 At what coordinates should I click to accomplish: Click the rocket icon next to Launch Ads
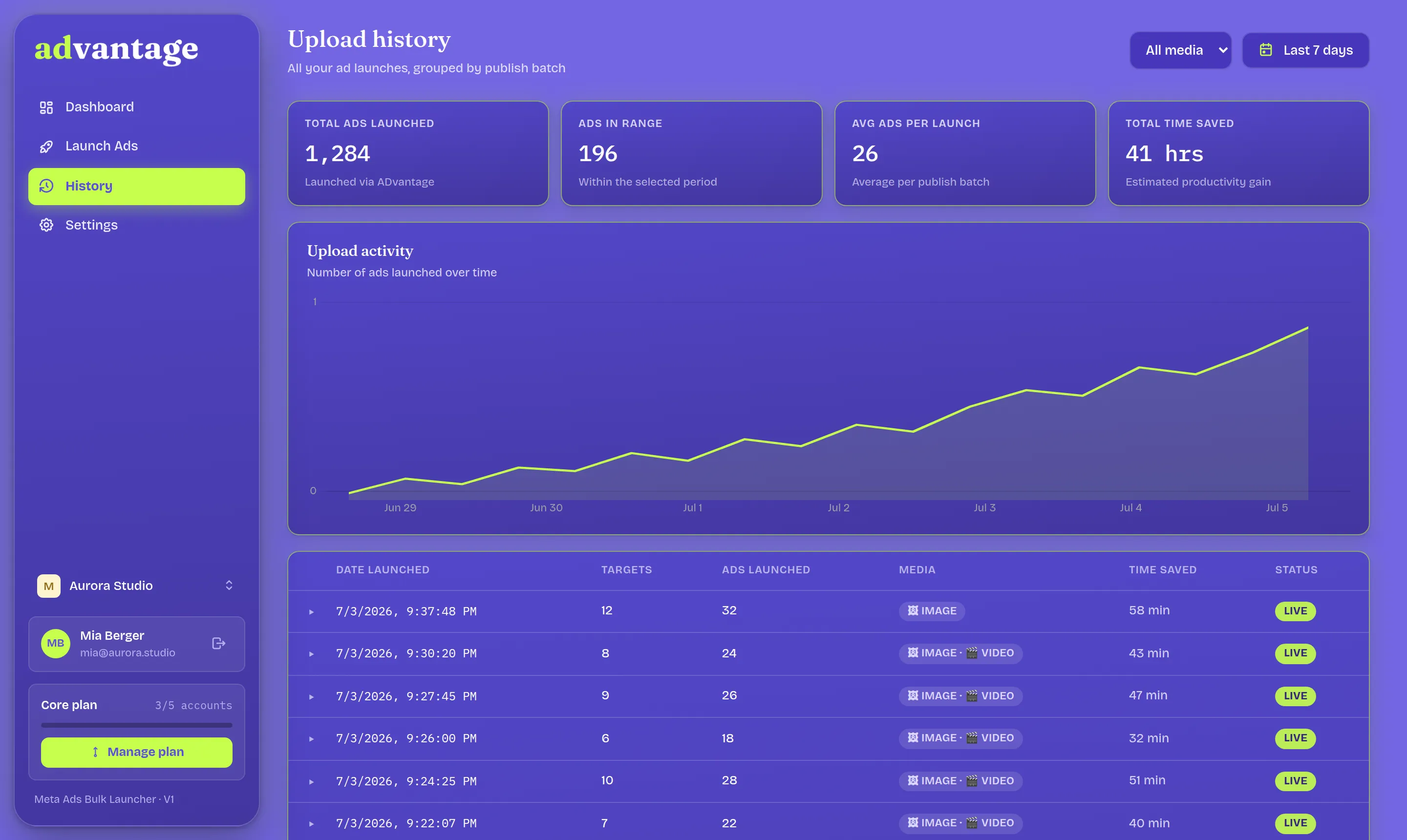pos(46,147)
